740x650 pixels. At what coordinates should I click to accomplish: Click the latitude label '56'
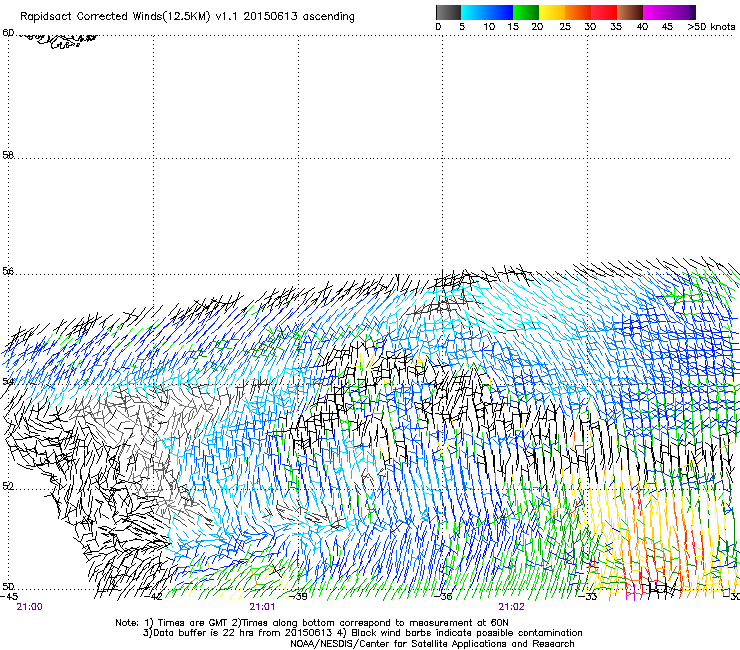click(8, 271)
